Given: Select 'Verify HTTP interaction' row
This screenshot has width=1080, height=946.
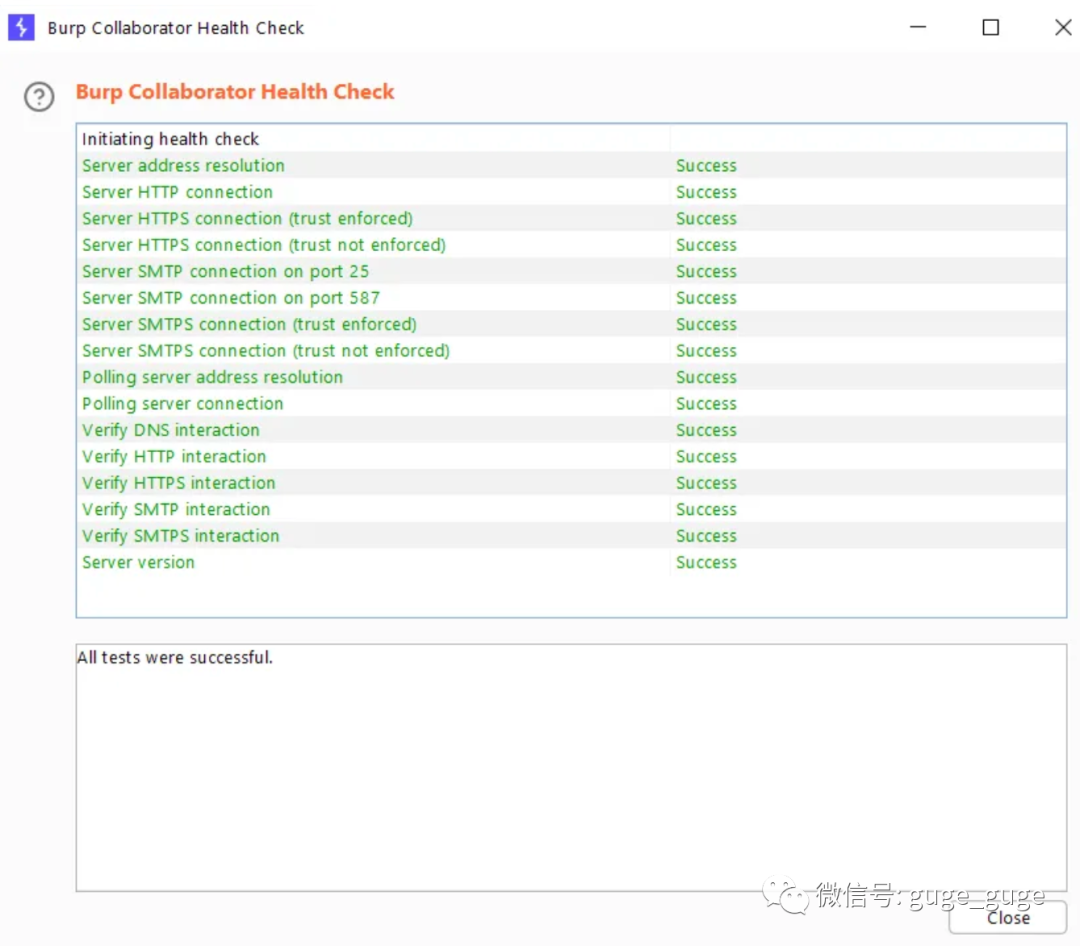Looking at the screenshot, I should click(571, 456).
